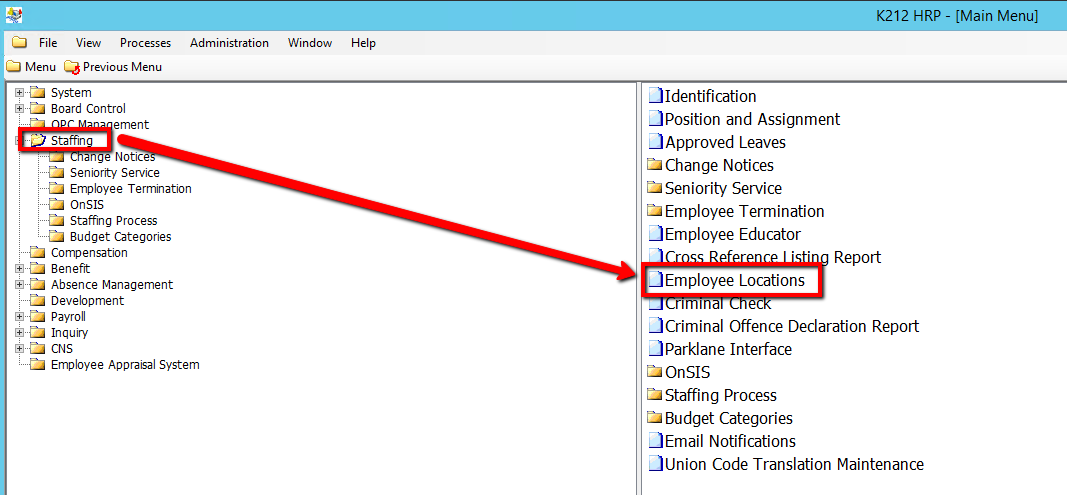
Task: Open the Window menu
Action: coord(310,43)
